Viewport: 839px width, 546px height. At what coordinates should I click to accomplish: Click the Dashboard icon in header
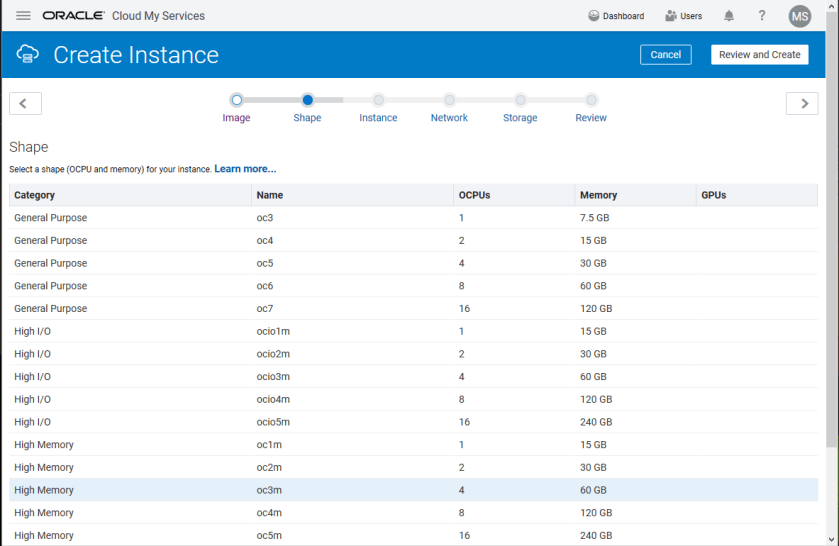tap(594, 16)
